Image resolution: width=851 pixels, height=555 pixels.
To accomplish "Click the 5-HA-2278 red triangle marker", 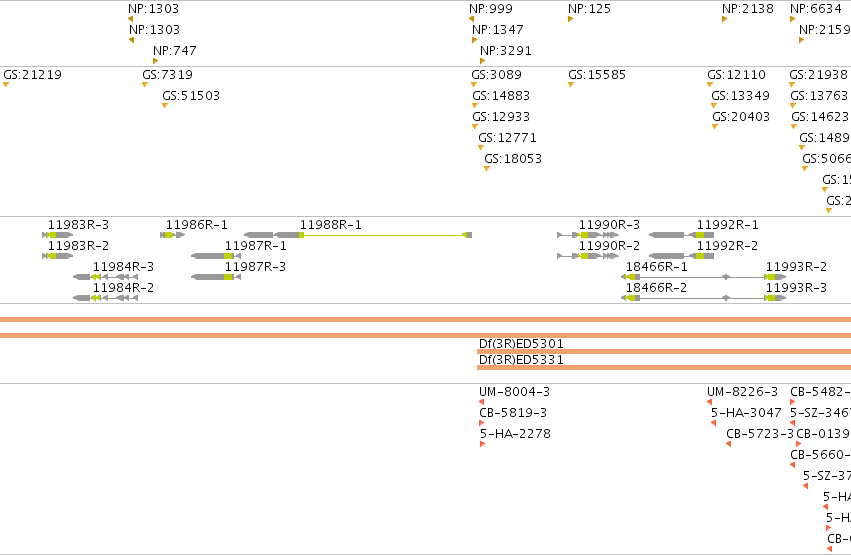I will (x=482, y=444).
